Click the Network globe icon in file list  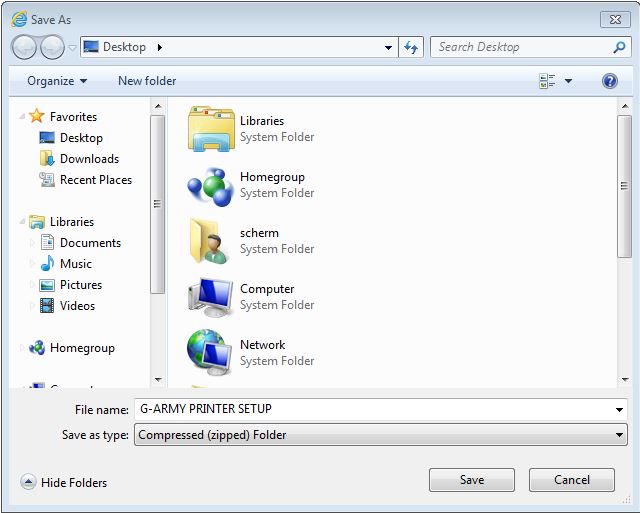[210, 352]
